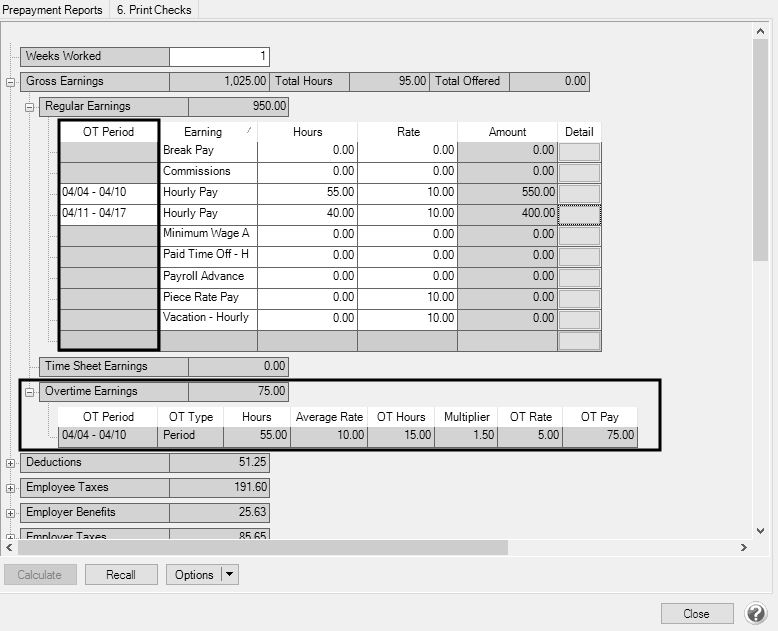This screenshot has width=778, height=631.
Task: Collapse the Overtime Earnings section
Action: click(30, 392)
